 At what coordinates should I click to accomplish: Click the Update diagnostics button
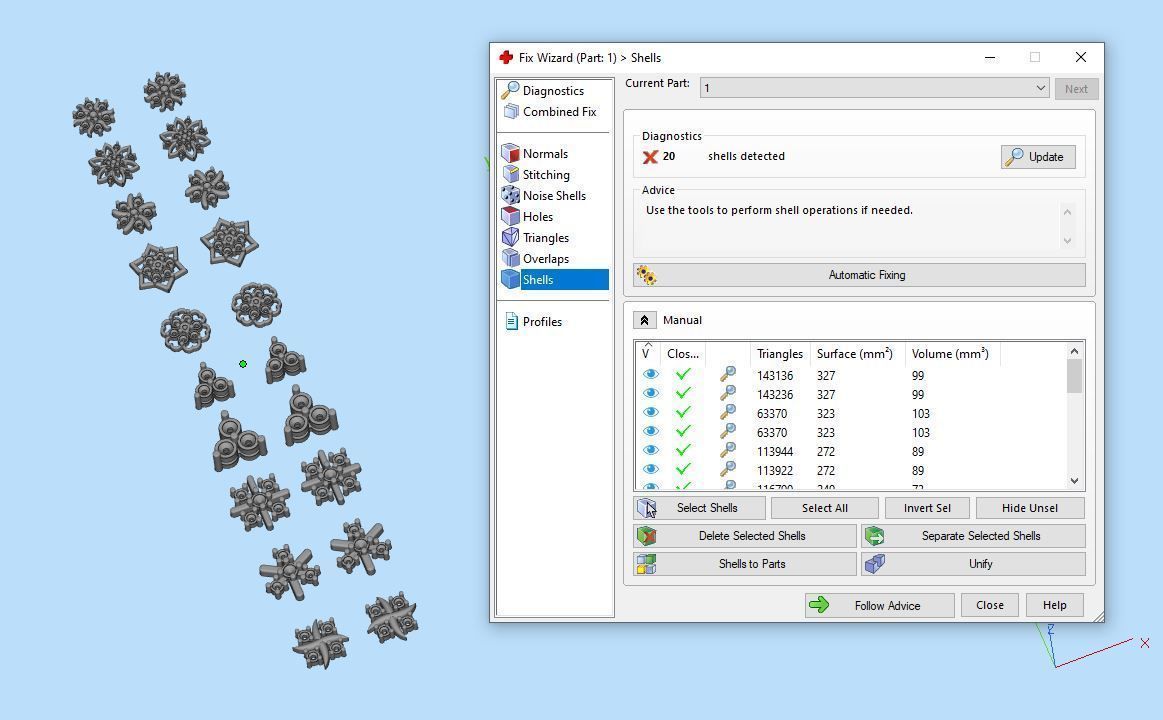[1038, 156]
